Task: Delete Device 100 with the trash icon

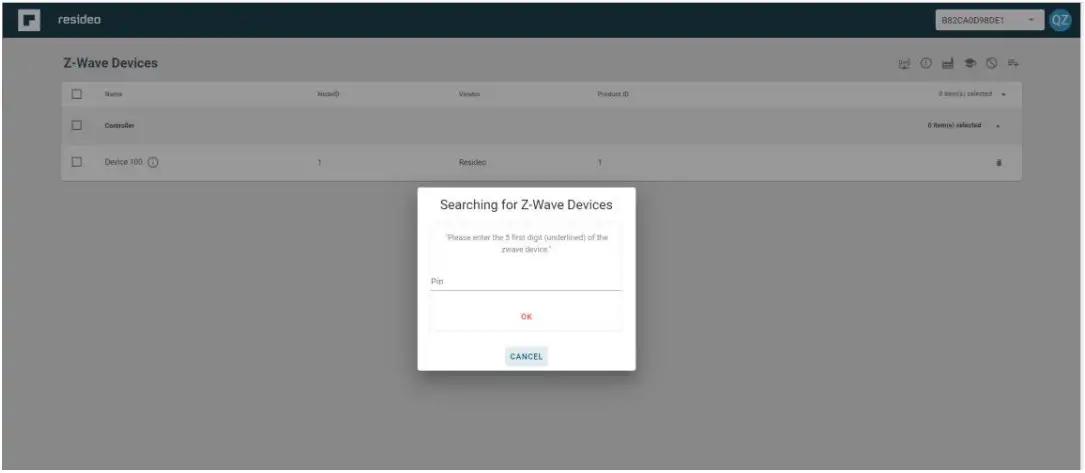Action: [999, 163]
